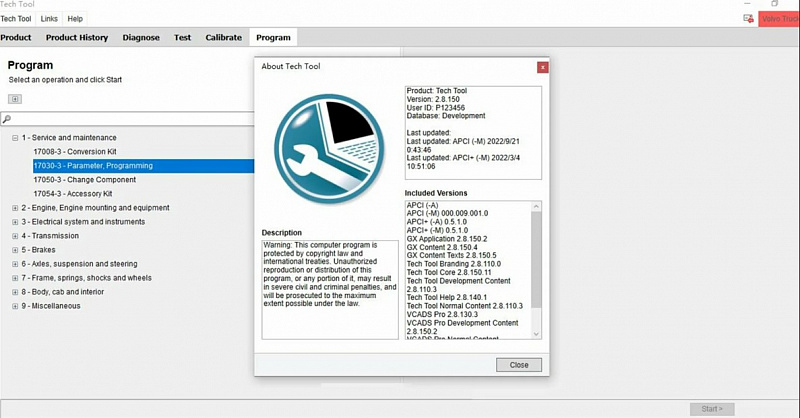This screenshot has height=418, width=800.
Task: Expand 9 - Miscellaneous node
Action: (x=15, y=306)
